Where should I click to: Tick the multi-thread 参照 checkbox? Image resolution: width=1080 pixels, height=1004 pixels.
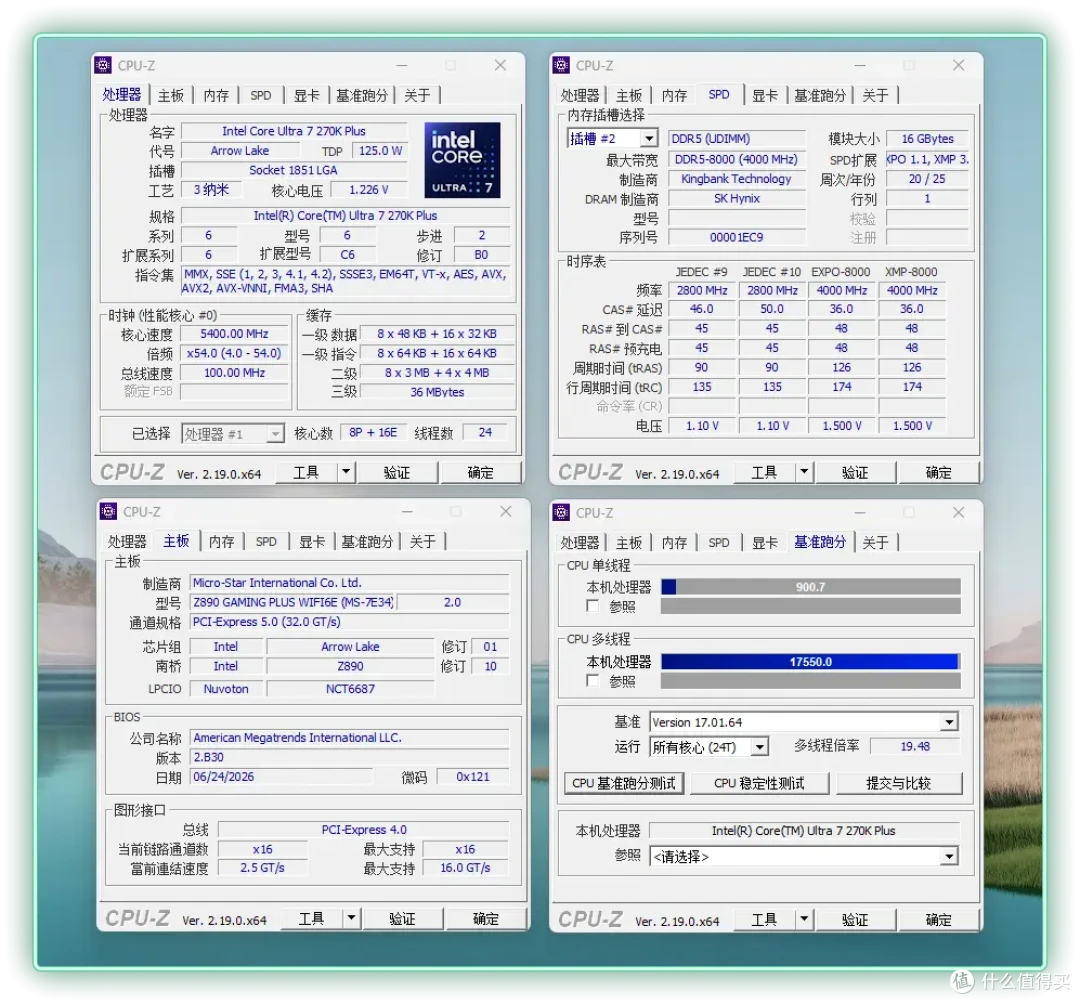[x=592, y=680]
